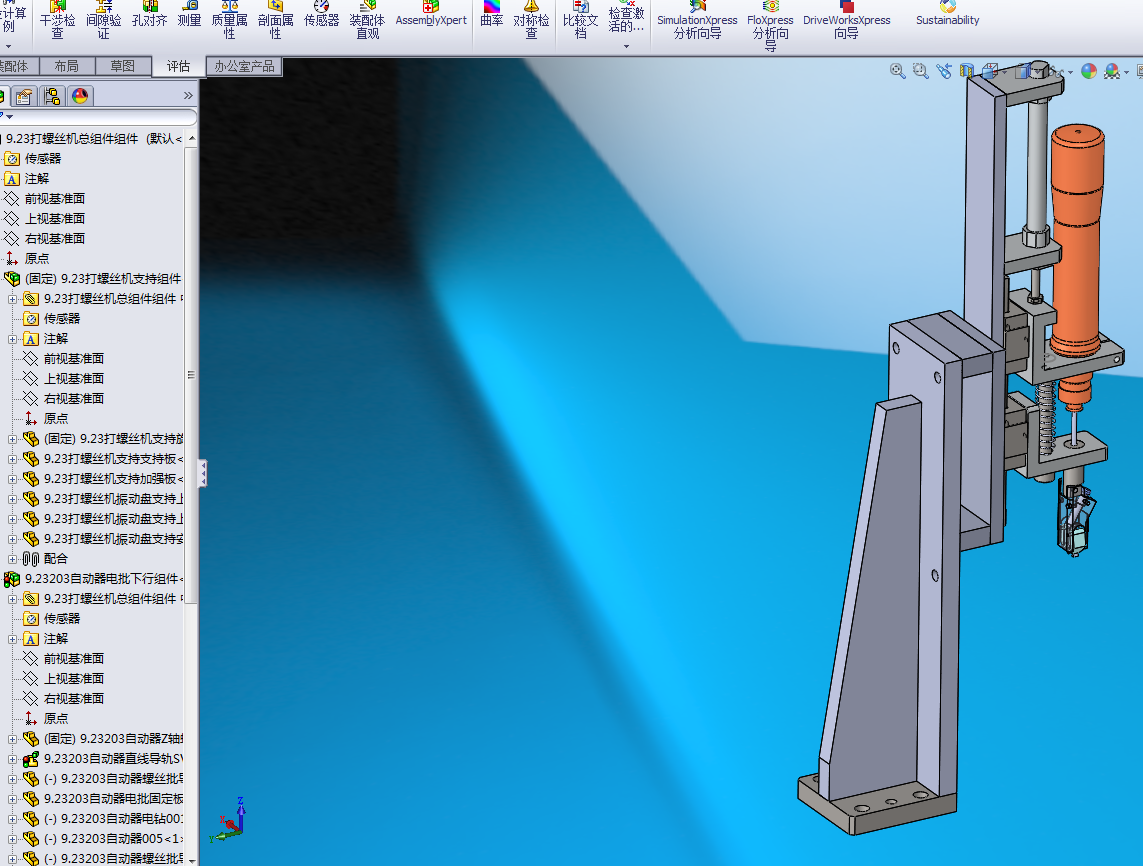The width and height of the screenshot is (1143, 866).
Task: Click the panel collapse handle on left edge
Action: tap(203, 473)
